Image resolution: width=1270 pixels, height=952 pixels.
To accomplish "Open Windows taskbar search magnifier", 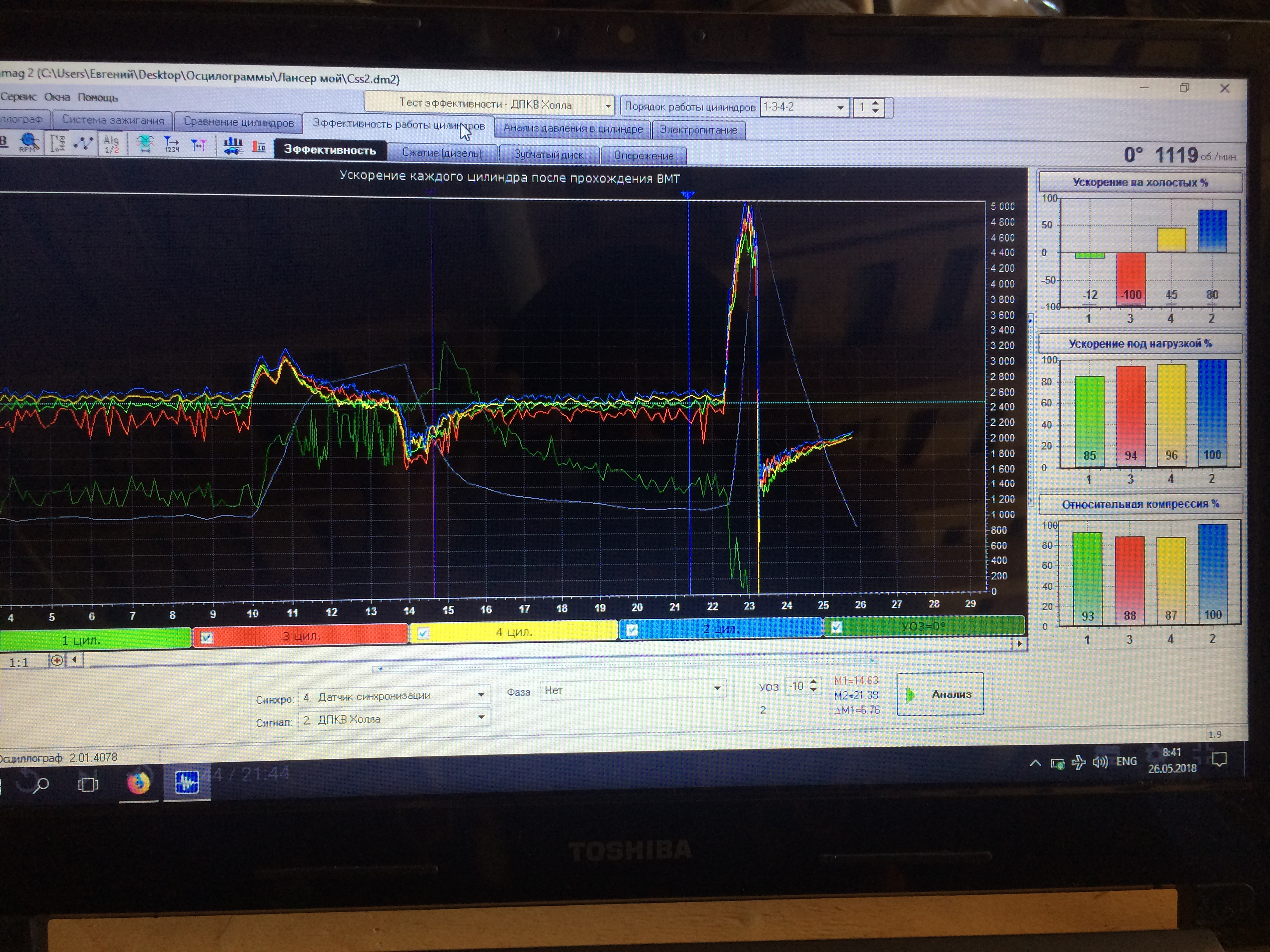I will (x=40, y=784).
